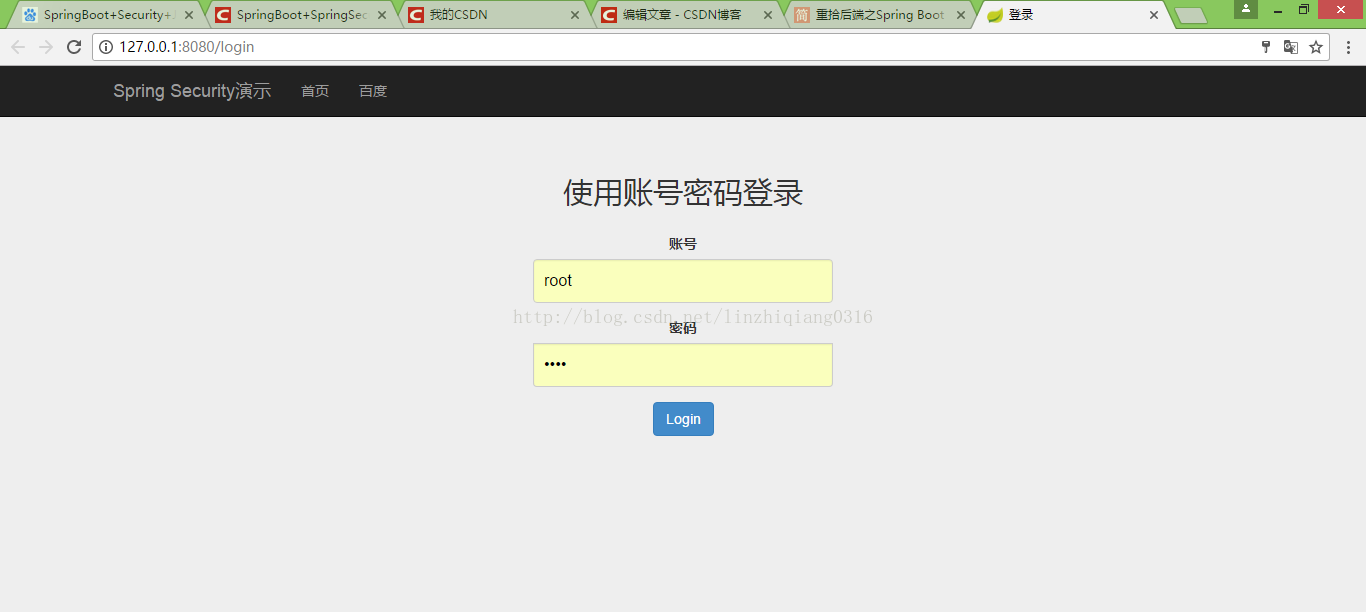The image size is (1366, 612).
Task: Click the site info icon in address bar
Action: click(106, 46)
